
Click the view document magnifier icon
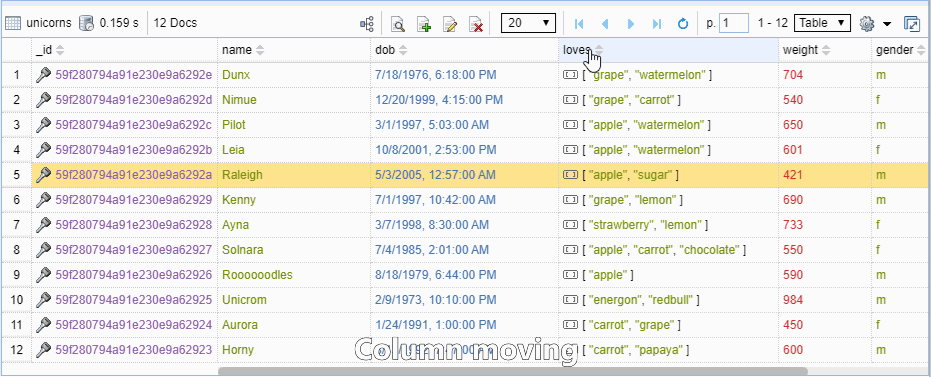click(398, 24)
